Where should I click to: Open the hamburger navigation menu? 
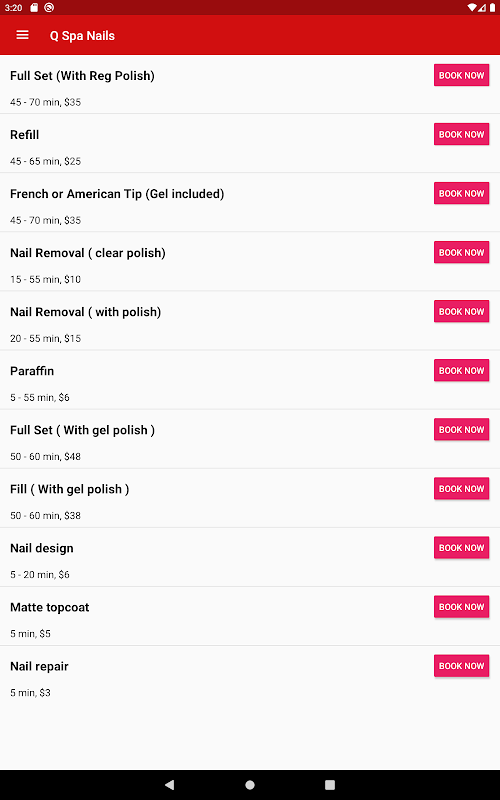click(22, 35)
